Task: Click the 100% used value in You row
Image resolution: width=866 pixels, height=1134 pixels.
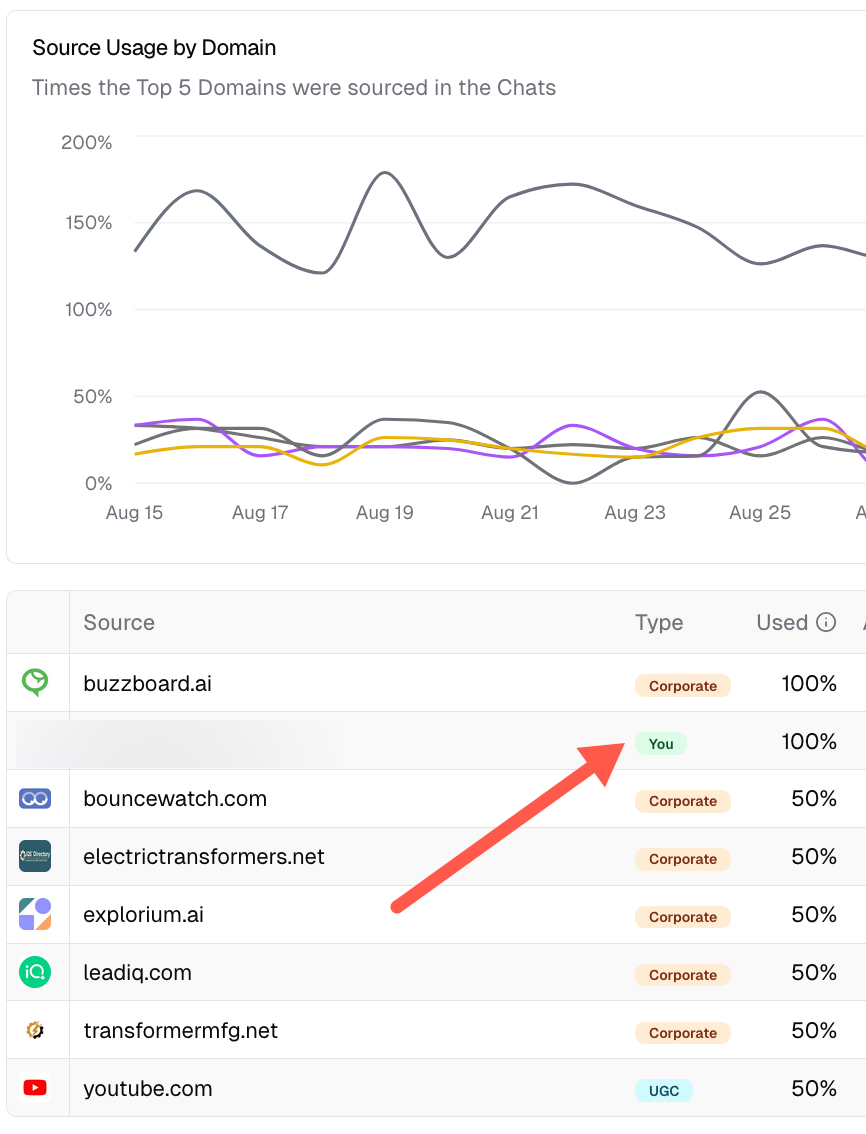Action: (x=809, y=741)
